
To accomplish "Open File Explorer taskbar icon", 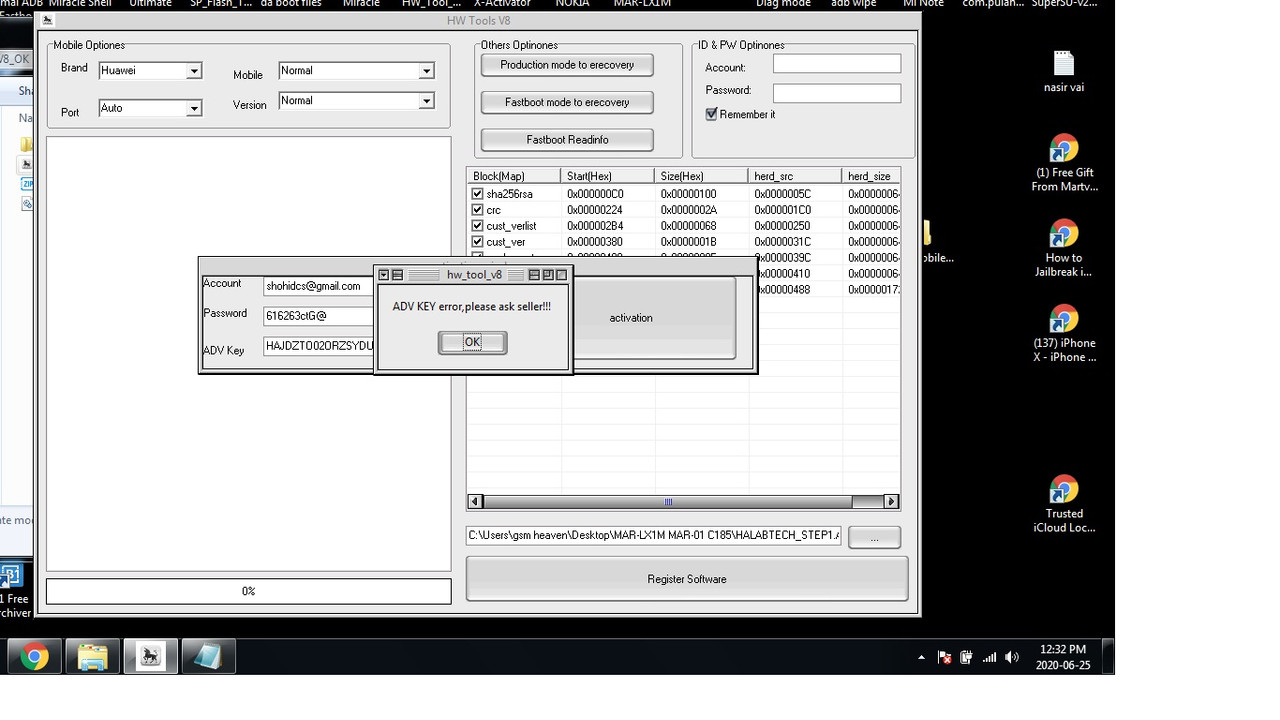I will click(92, 656).
